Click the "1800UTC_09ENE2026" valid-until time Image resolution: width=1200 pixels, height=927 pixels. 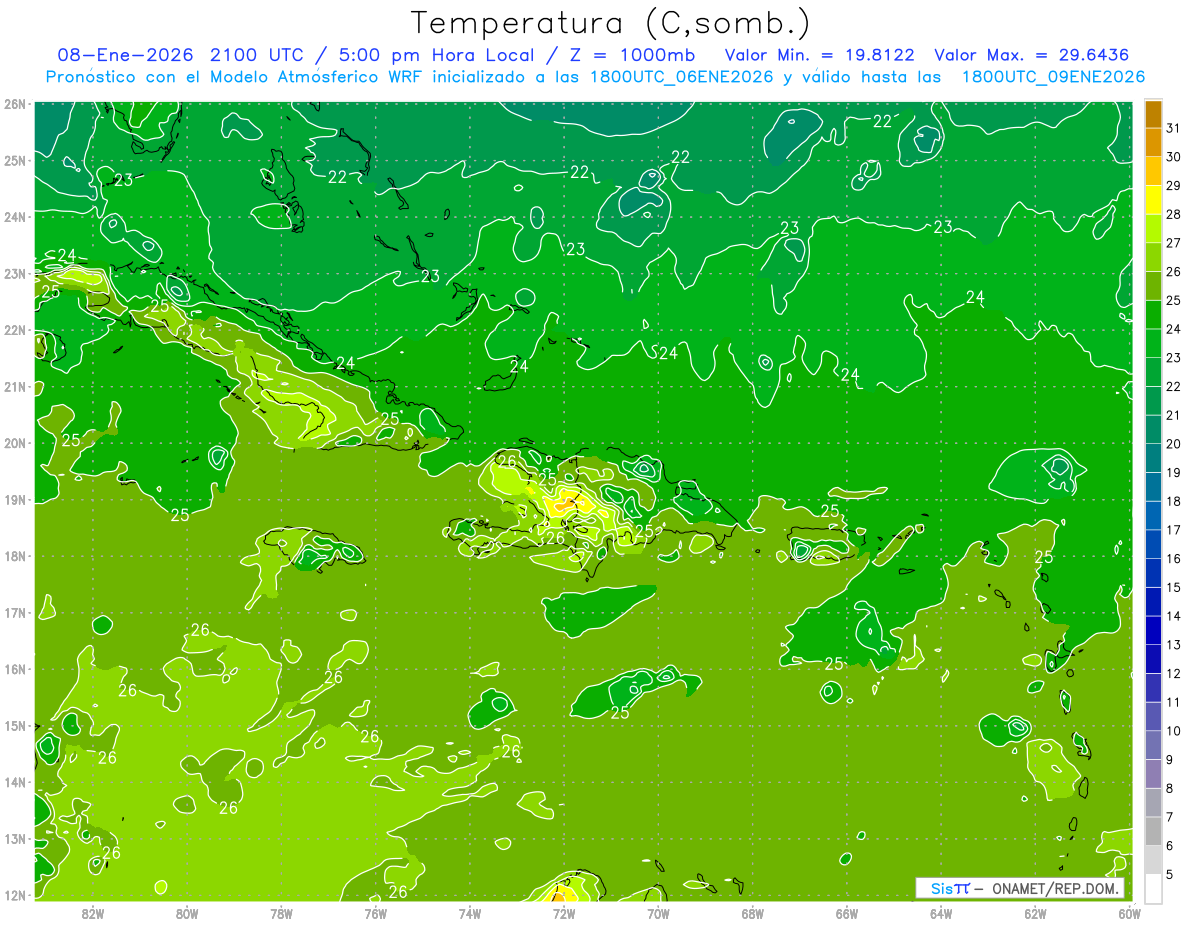point(1053,77)
